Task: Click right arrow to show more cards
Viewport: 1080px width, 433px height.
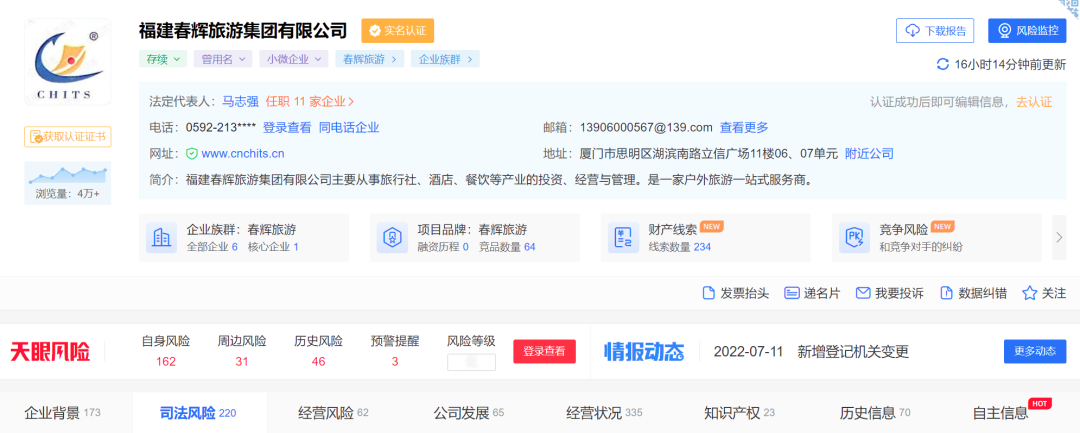Action: click(x=1059, y=237)
